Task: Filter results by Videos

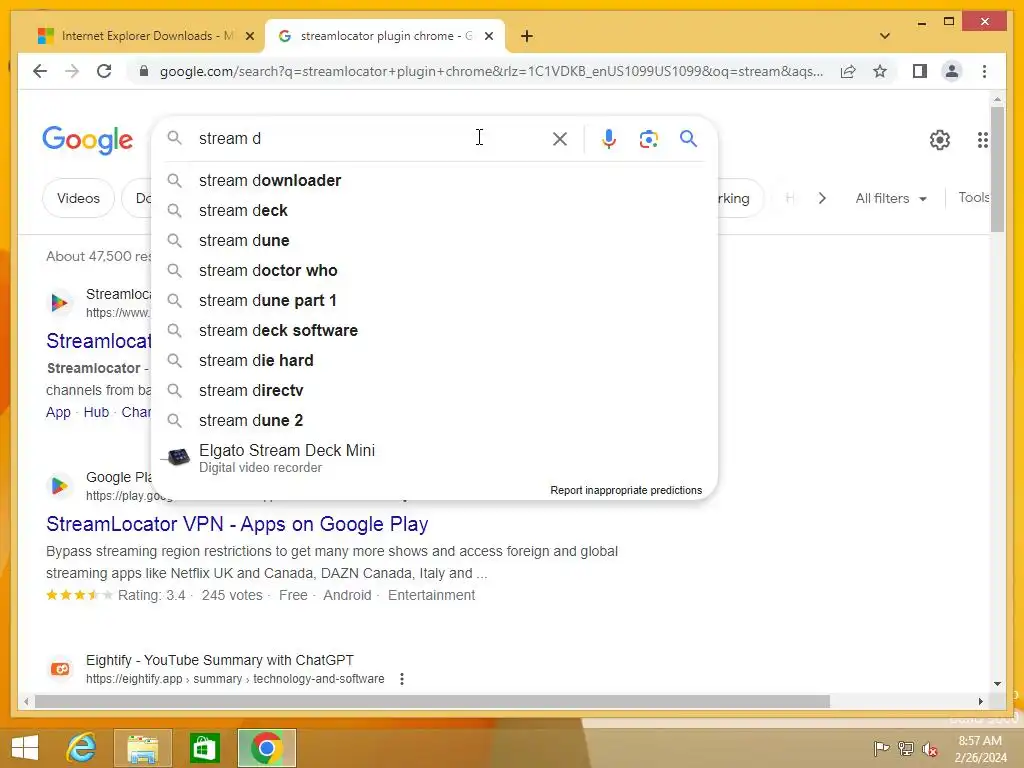Action: pos(78,198)
